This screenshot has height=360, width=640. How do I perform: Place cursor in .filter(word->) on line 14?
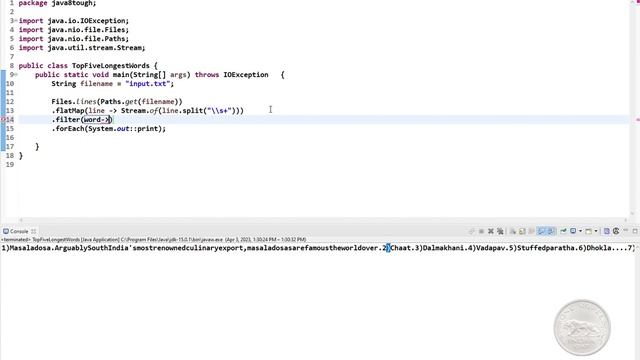pyautogui.click(x=82, y=120)
